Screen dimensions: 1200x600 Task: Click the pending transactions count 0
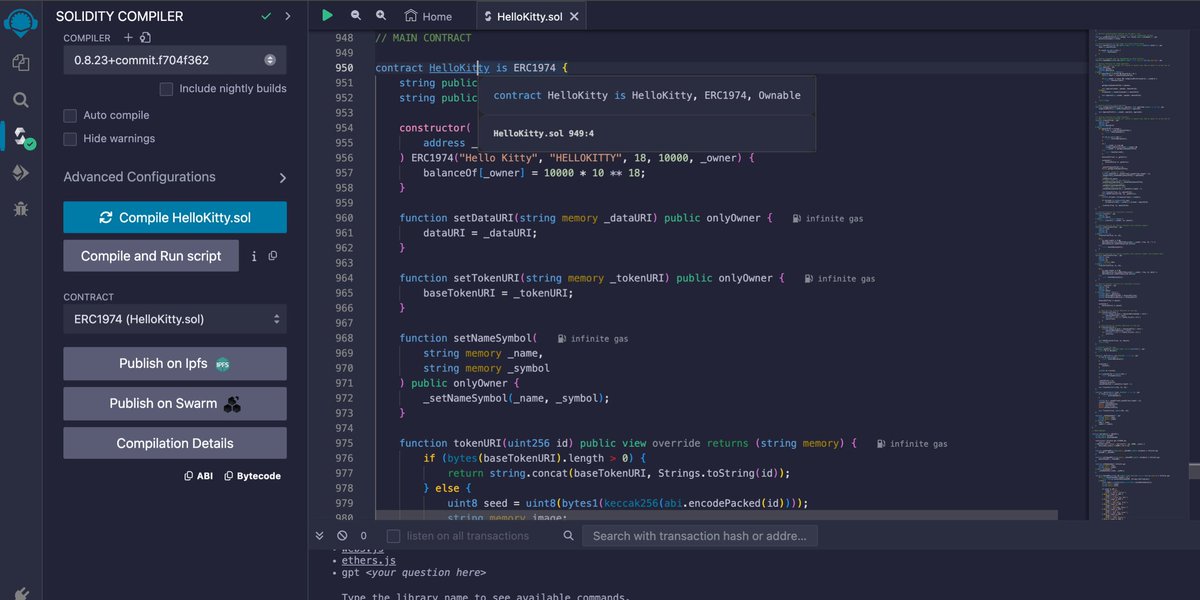tap(366, 536)
